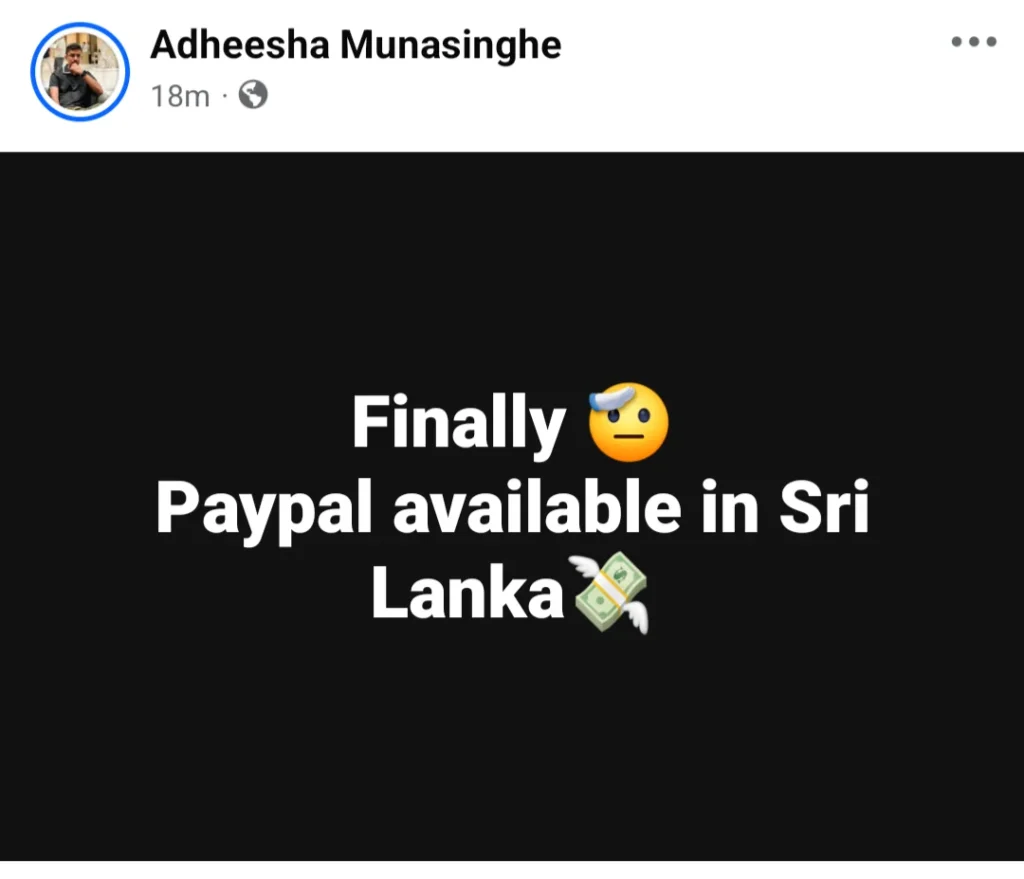Tap the word Finally in the post
Screen dimensions: 1024x879
(x=459, y=424)
